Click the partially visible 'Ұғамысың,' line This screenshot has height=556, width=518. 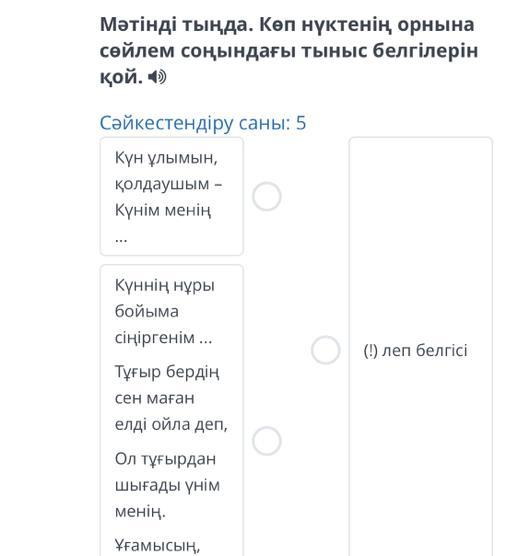pyautogui.click(x=157, y=546)
